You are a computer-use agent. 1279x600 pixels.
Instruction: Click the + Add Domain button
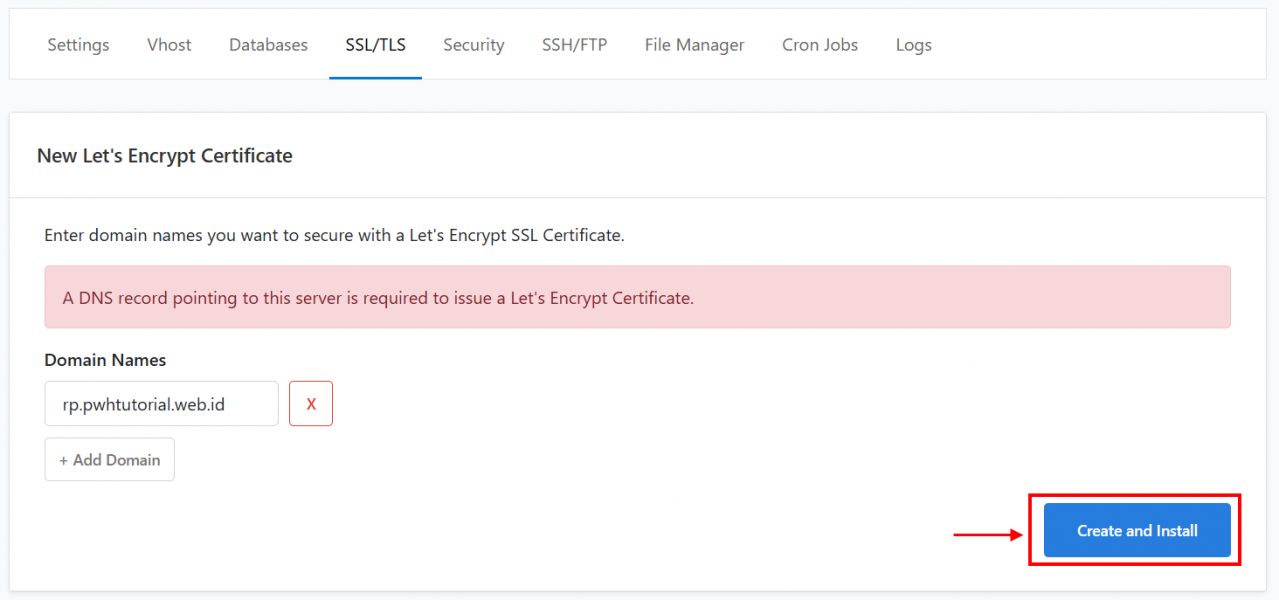pos(110,459)
